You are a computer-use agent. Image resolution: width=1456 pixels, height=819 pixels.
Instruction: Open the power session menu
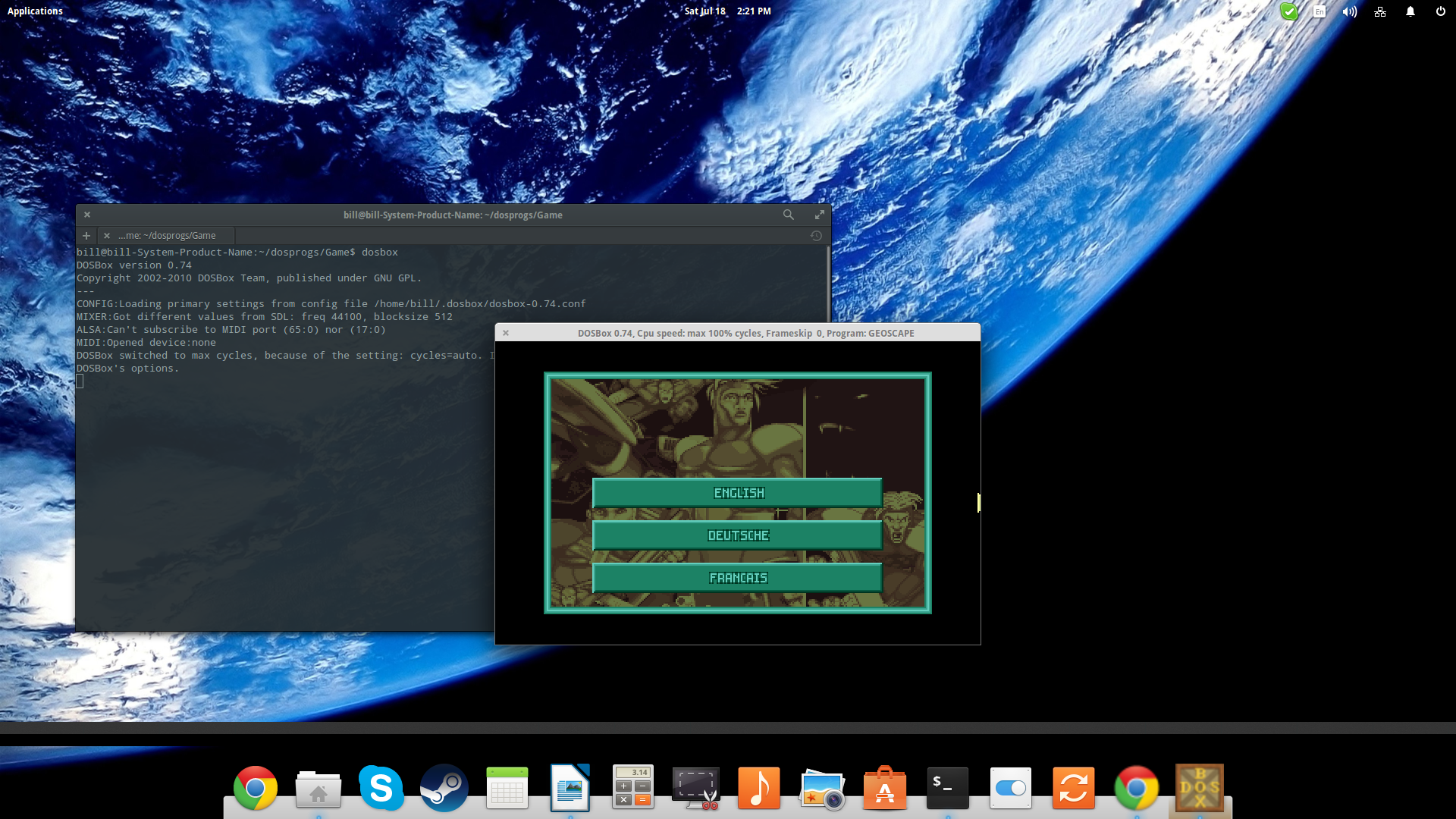[x=1441, y=11]
